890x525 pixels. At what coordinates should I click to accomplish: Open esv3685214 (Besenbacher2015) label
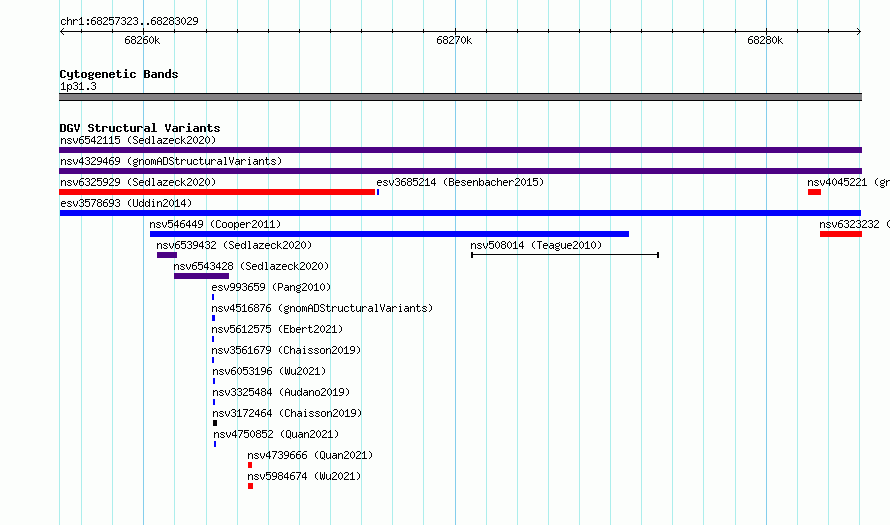(x=460, y=182)
